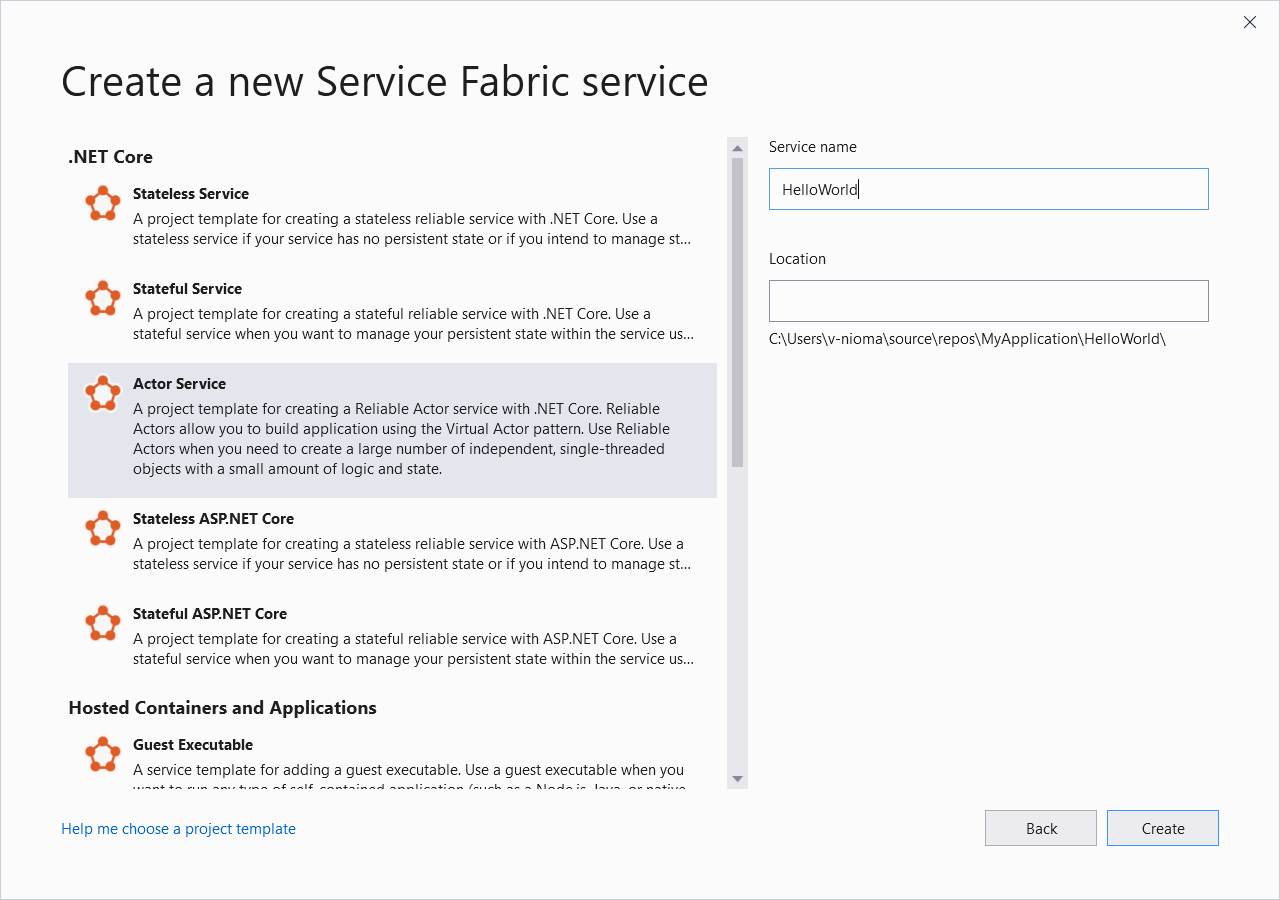This screenshot has width=1280, height=900.
Task: Click the scrollbar down arrow
Action: (x=737, y=778)
